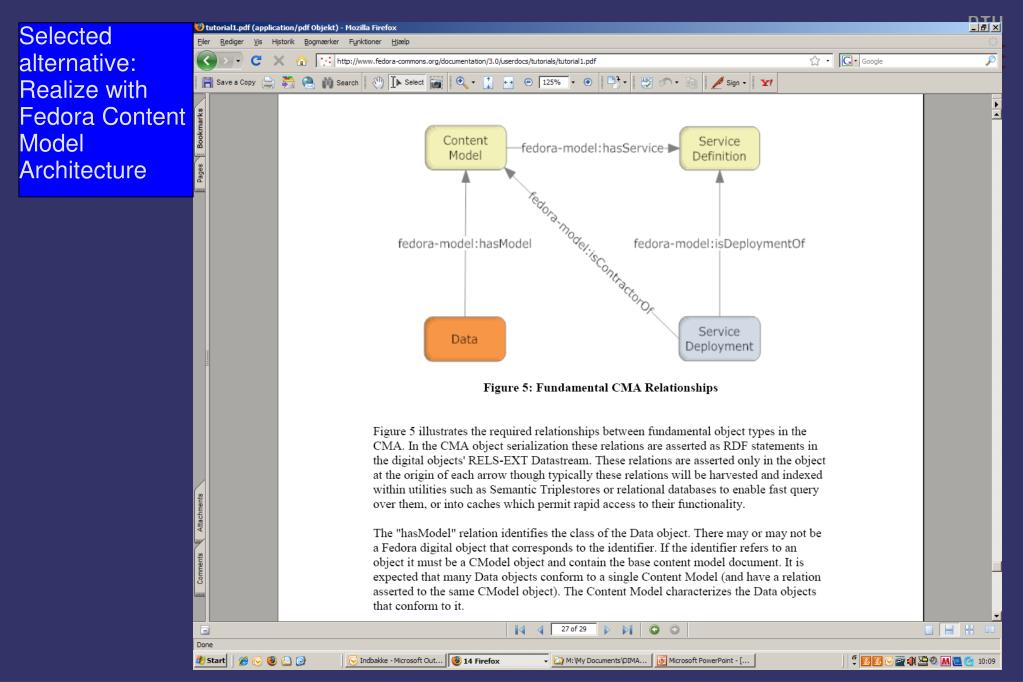Image resolution: width=1023 pixels, height=682 pixels.
Task: Open the Historik menu
Action: click(283, 42)
